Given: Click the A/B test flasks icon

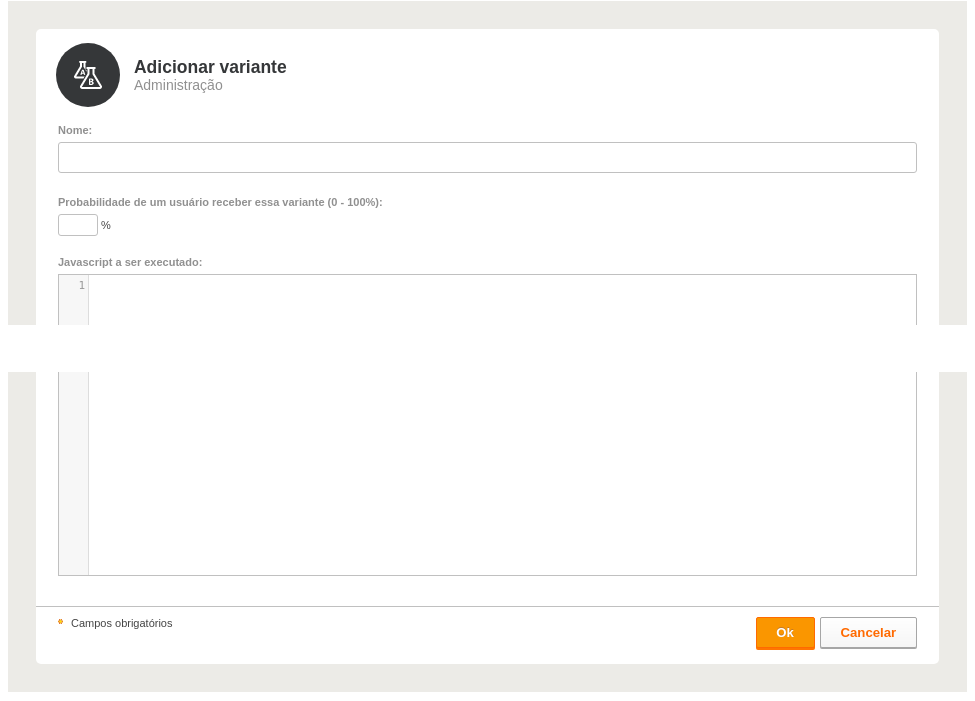Looking at the screenshot, I should coord(88,75).
